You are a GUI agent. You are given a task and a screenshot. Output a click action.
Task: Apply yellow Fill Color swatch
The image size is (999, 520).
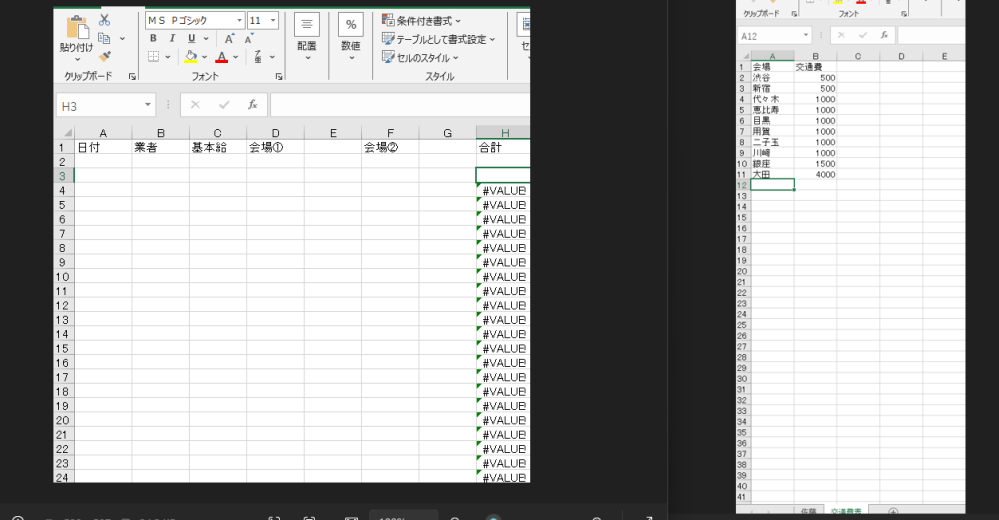coord(190,57)
